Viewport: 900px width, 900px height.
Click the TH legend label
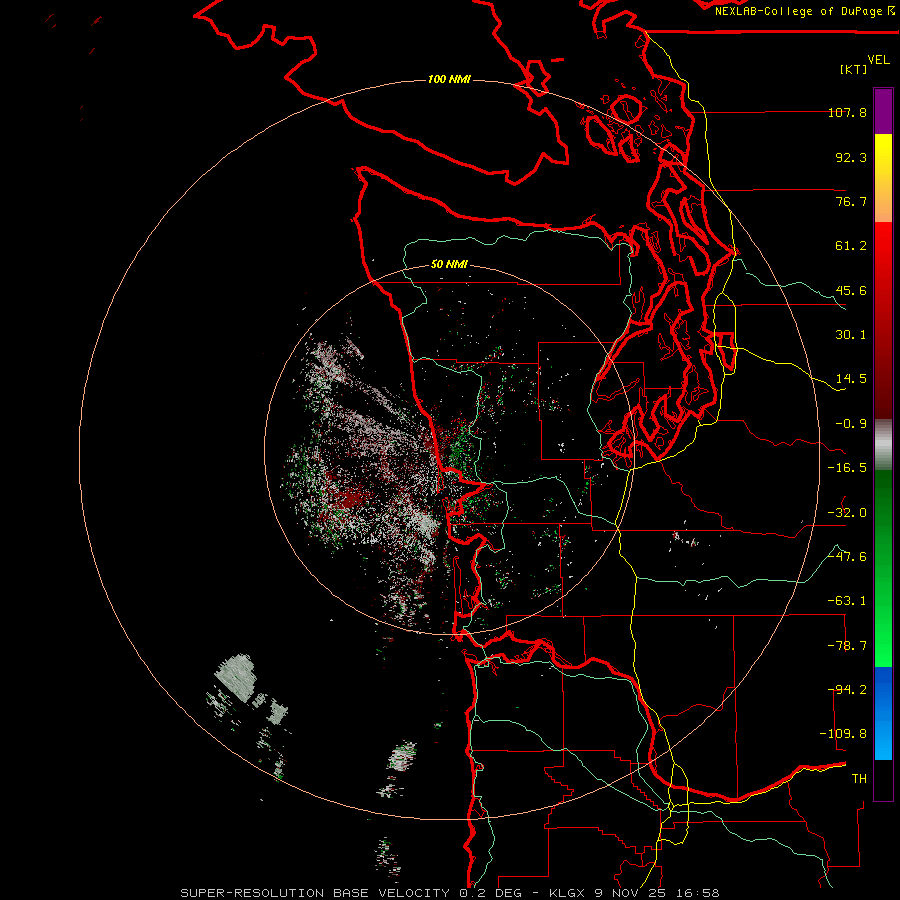point(859,779)
